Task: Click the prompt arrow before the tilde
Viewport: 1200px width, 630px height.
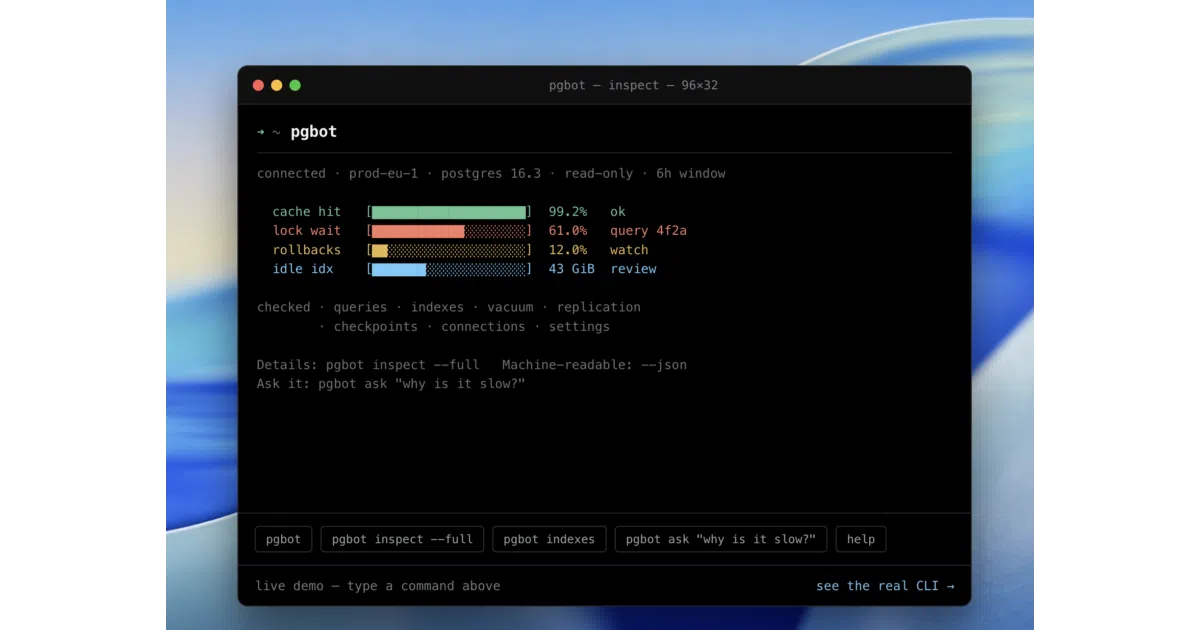Action: click(261, 132)
